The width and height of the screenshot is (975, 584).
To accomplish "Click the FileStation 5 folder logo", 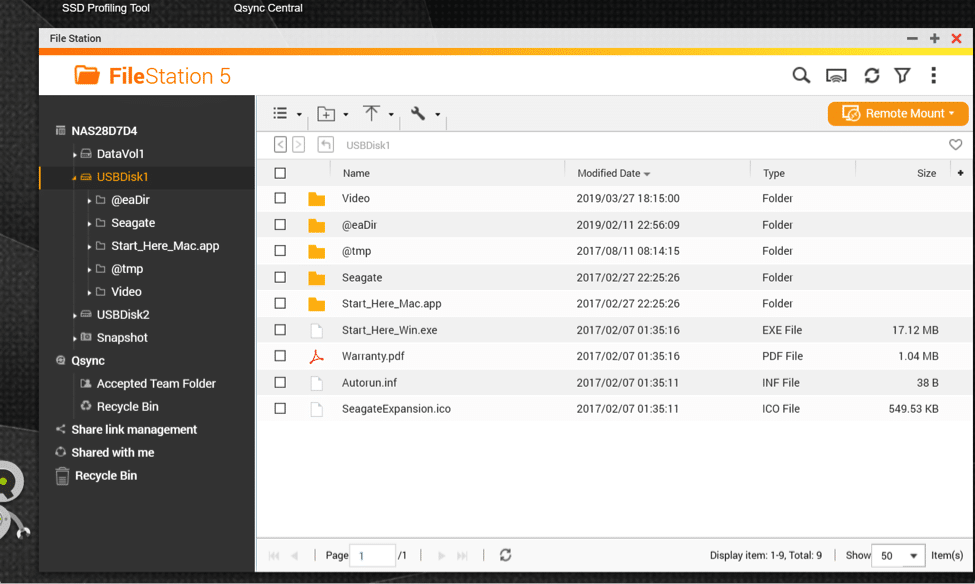I will (x=87, y=75).
